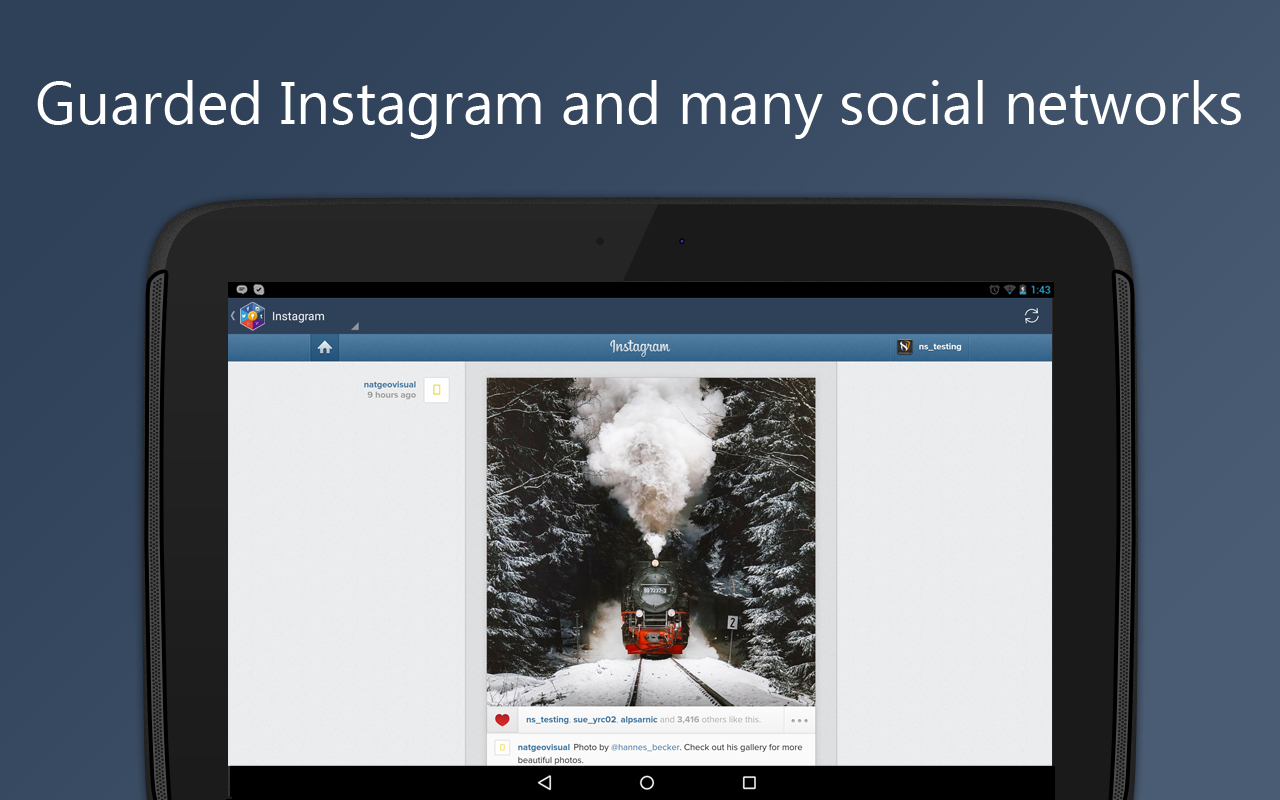Viewport: 1280px width, 800px height.
Task: Open the Recents square navigation button
Action: click(x=748, y=782)
